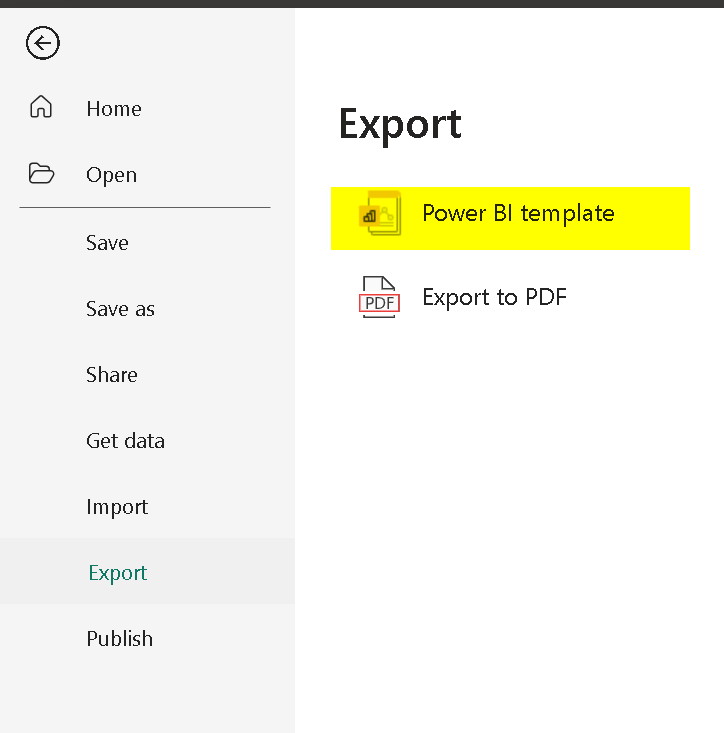Viewport: 724px width, 733px height.
Task: Click the Export to PDF text
Action: 494,297
